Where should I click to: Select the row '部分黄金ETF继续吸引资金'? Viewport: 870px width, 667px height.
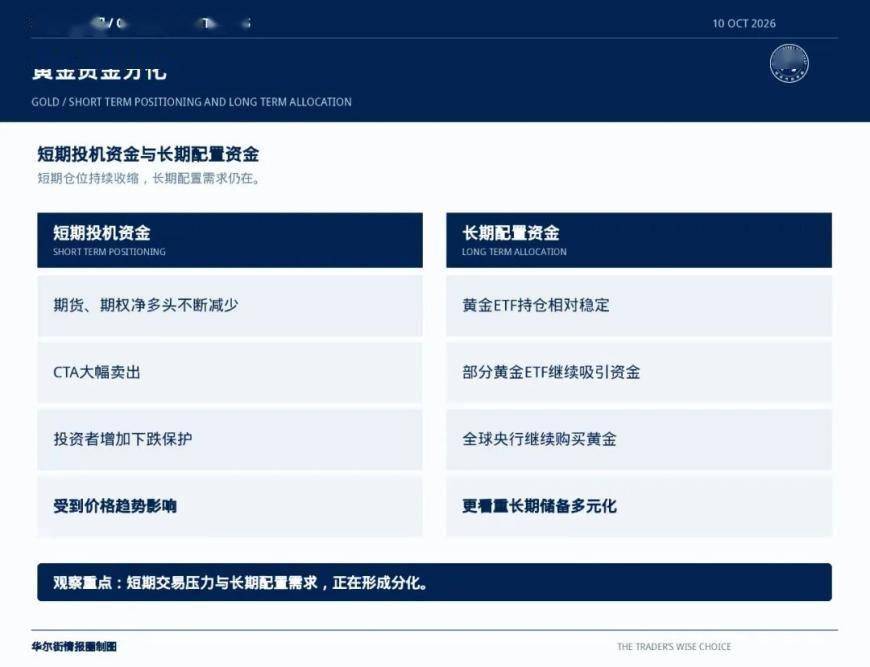pos(639,372)
